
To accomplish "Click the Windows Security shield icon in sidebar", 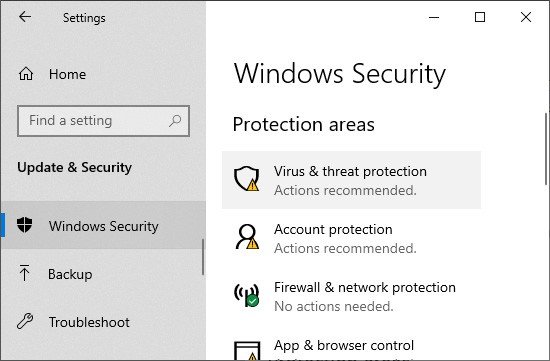I will [25, 225].
